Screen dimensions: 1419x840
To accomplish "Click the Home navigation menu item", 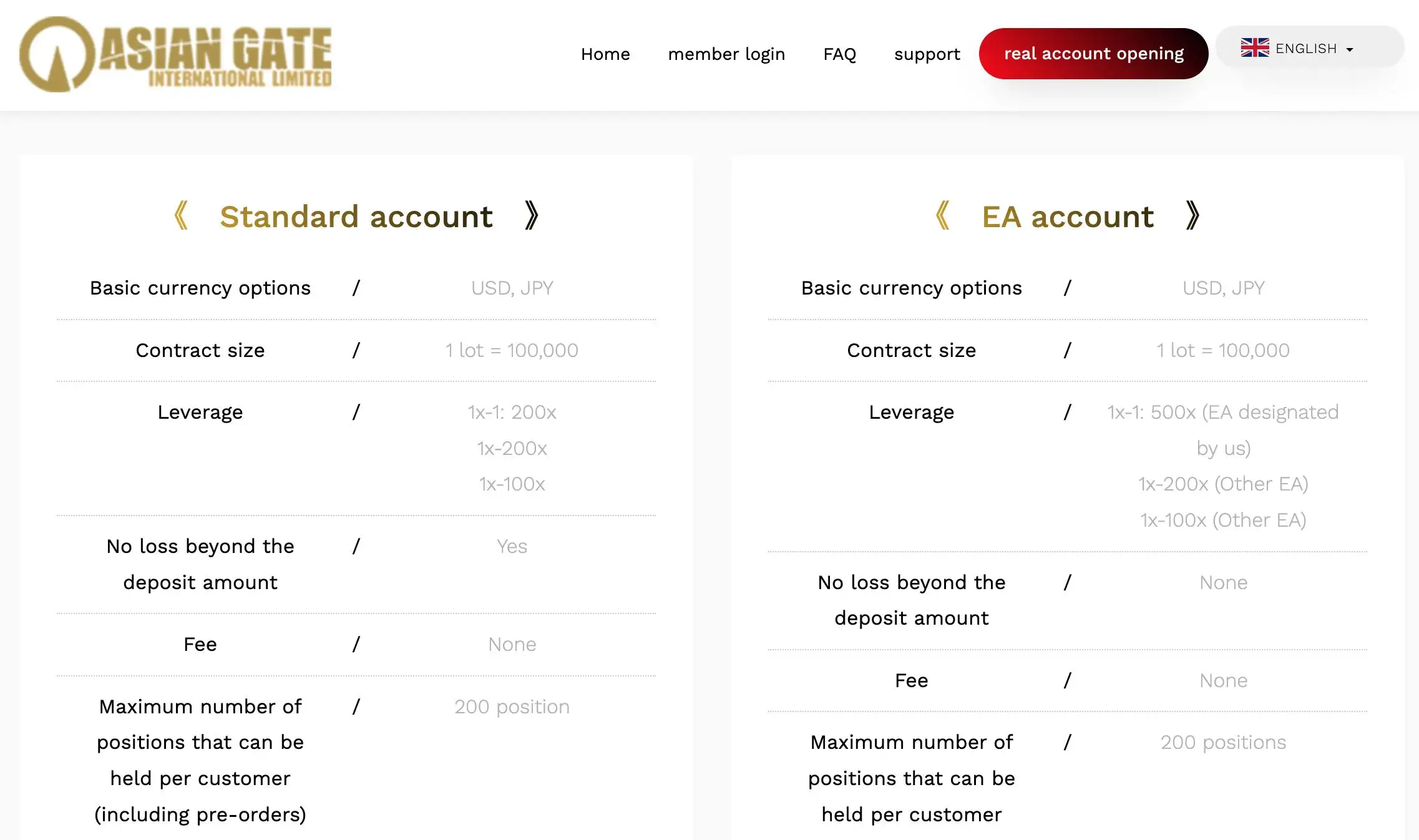I will tap(605, 54).
